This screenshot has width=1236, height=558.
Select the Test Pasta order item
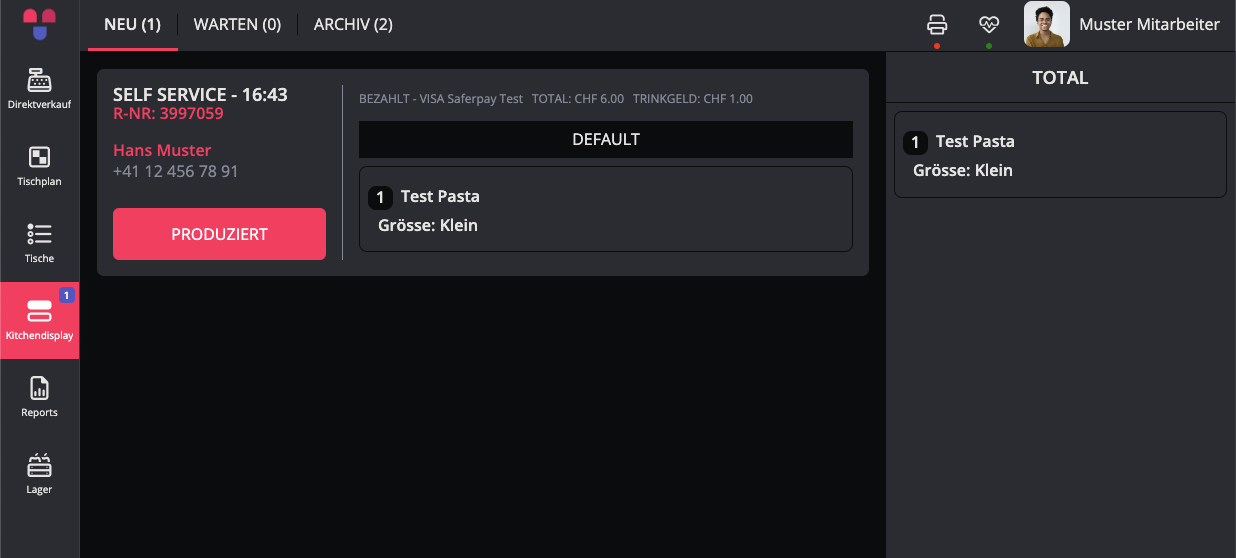(606, 209)
